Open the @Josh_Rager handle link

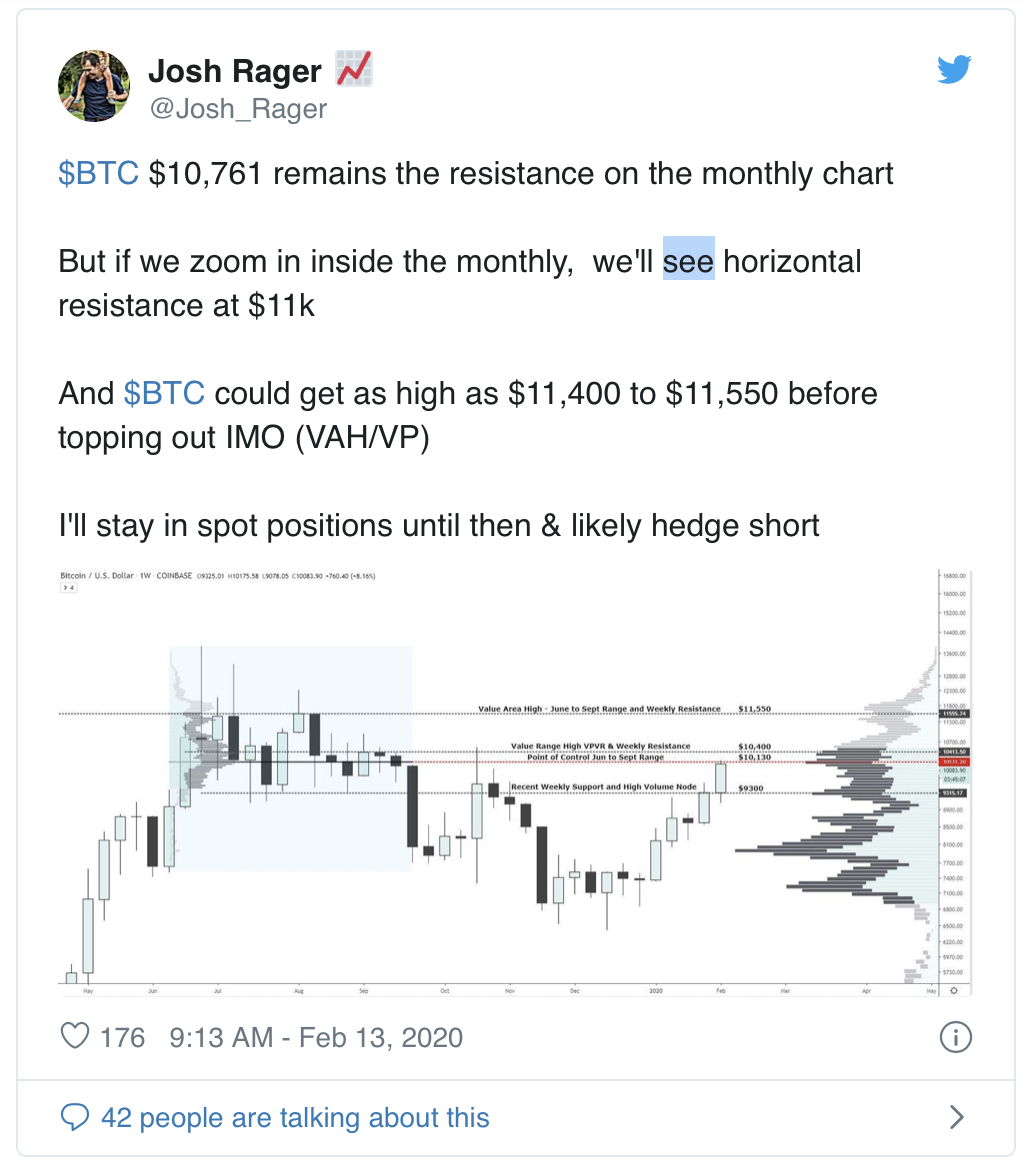(x=238, y=108)
